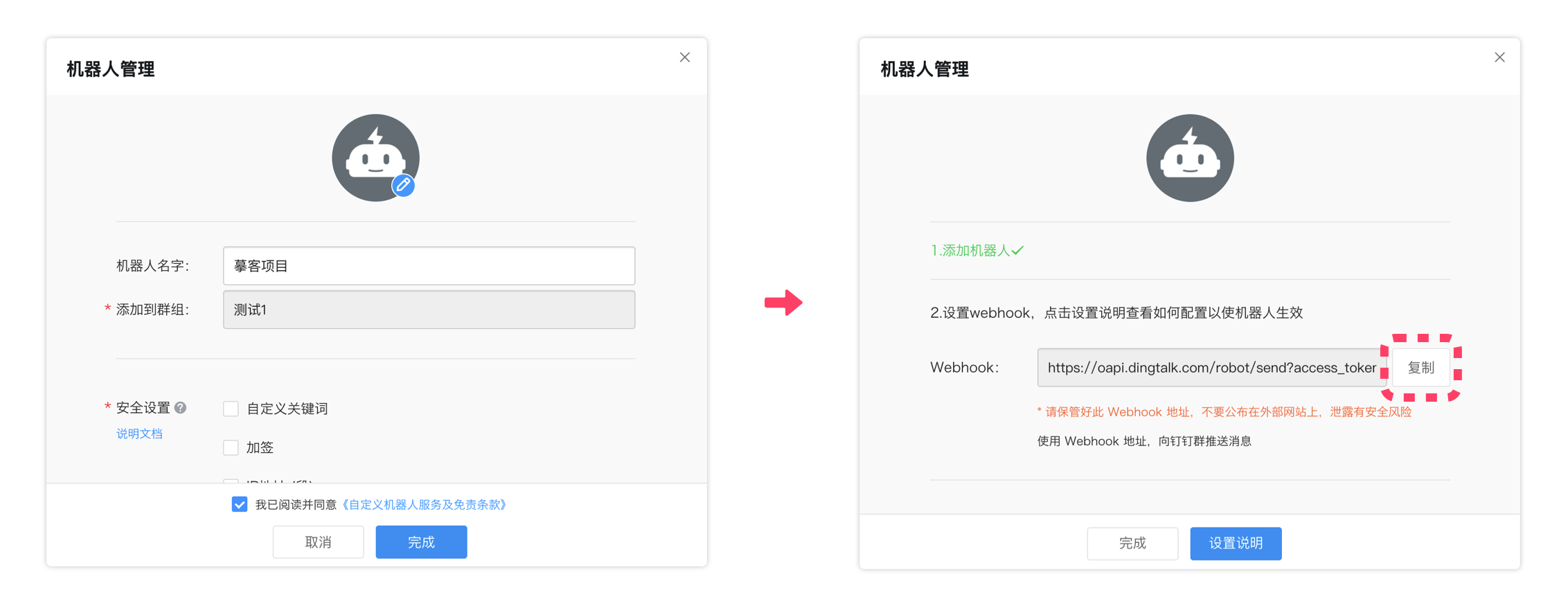The width and height of the screenshot is (1568, 615).
Task: Click the blue 完成 button beside 取消
Action: tap(421, 542)
